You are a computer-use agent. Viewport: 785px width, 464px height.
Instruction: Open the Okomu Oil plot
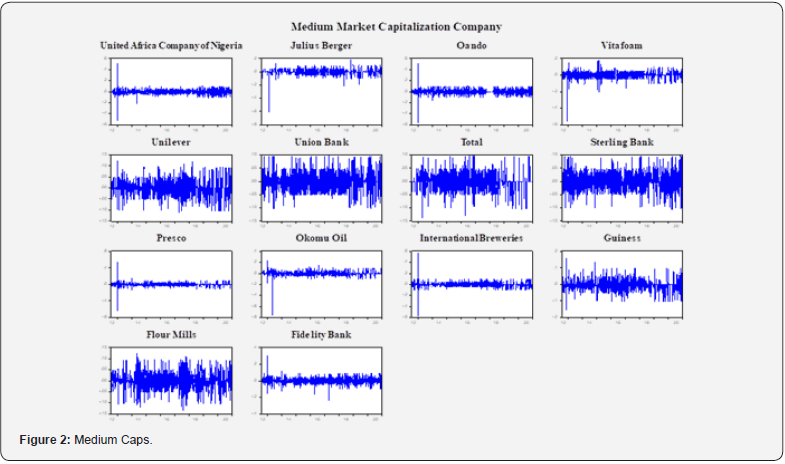click(x=321, y=283)
